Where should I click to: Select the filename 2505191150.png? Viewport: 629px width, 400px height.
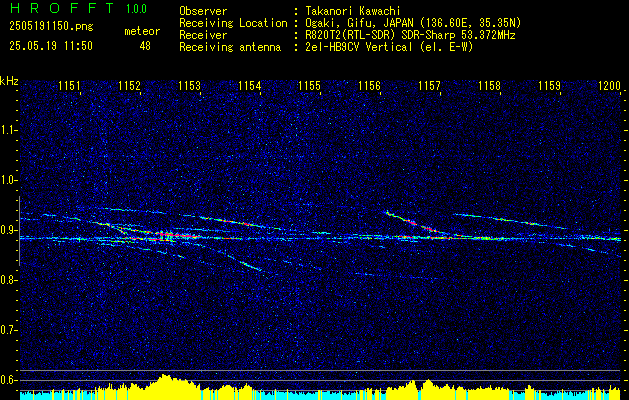(x=51, y=26)
